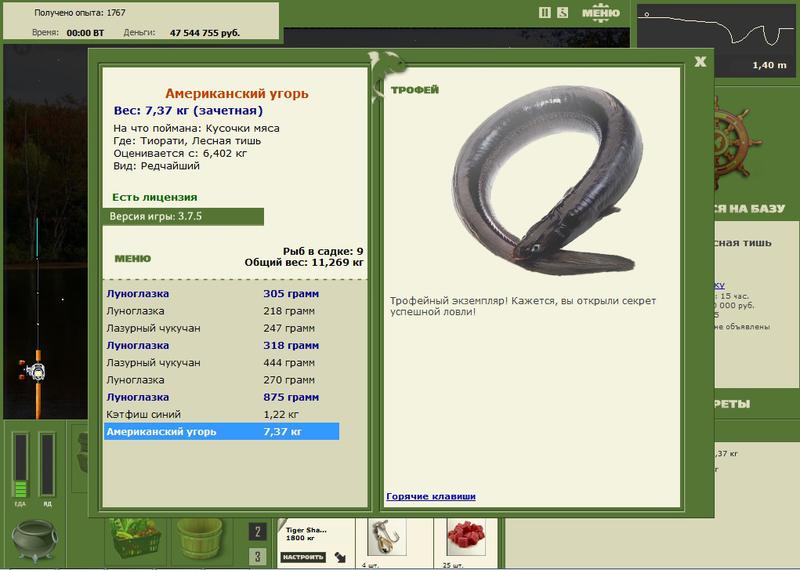800x570 pixels.
Task: Switch to tackle slot 2
Action: [258, 532]
